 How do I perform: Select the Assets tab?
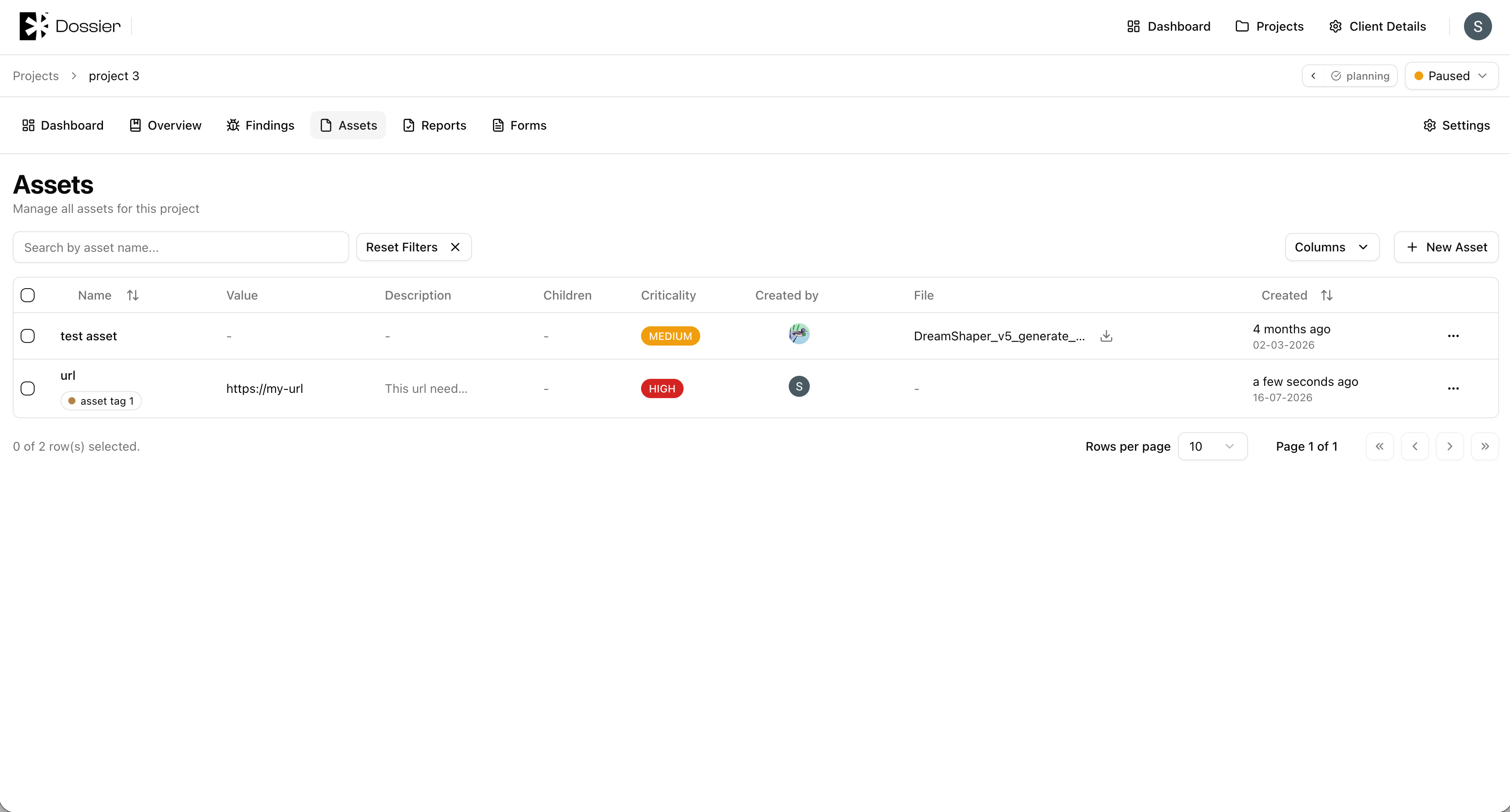(x=348, y=125)
